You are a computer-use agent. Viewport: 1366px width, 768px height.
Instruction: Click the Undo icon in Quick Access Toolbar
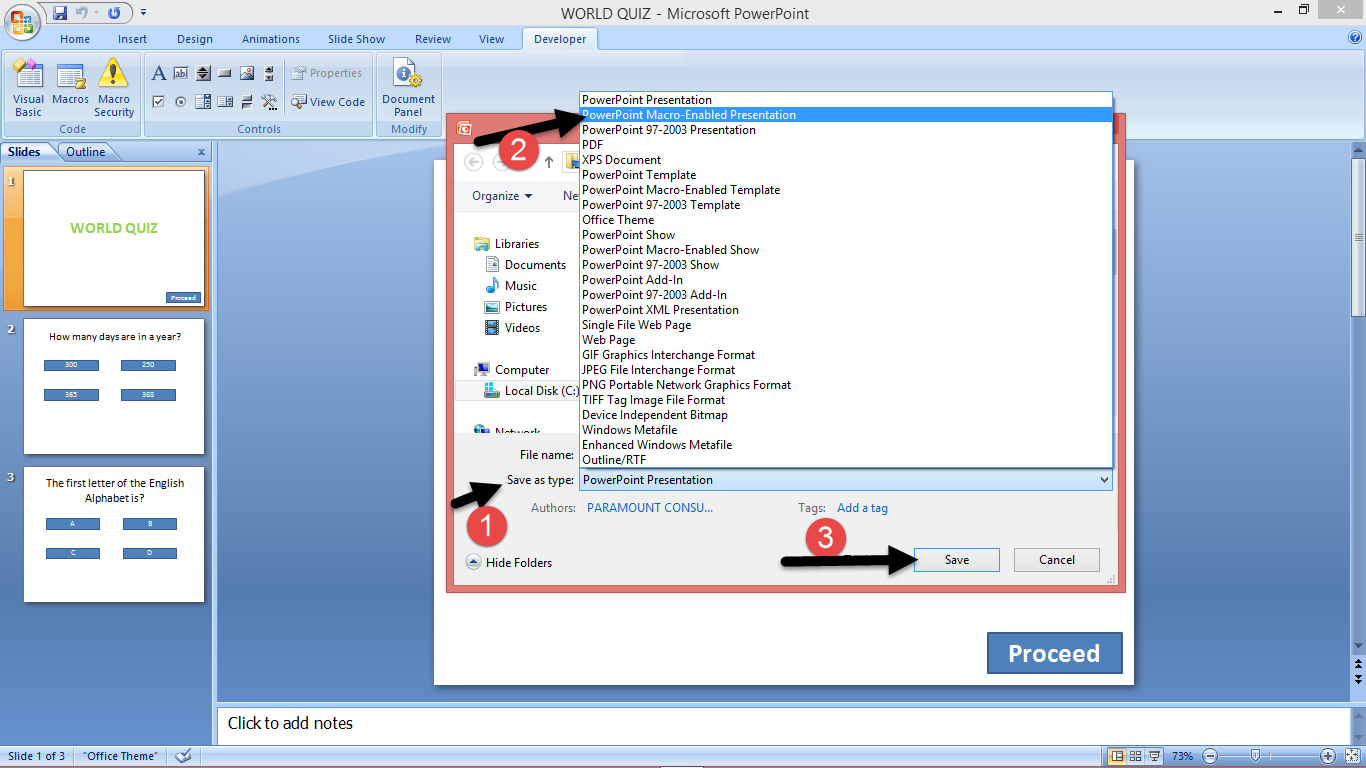coord(82,13)
